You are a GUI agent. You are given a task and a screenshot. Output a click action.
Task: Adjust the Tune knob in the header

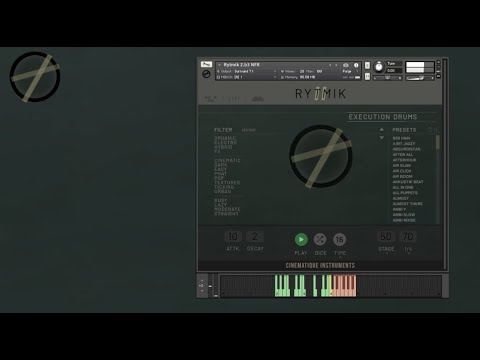[379, 67]
